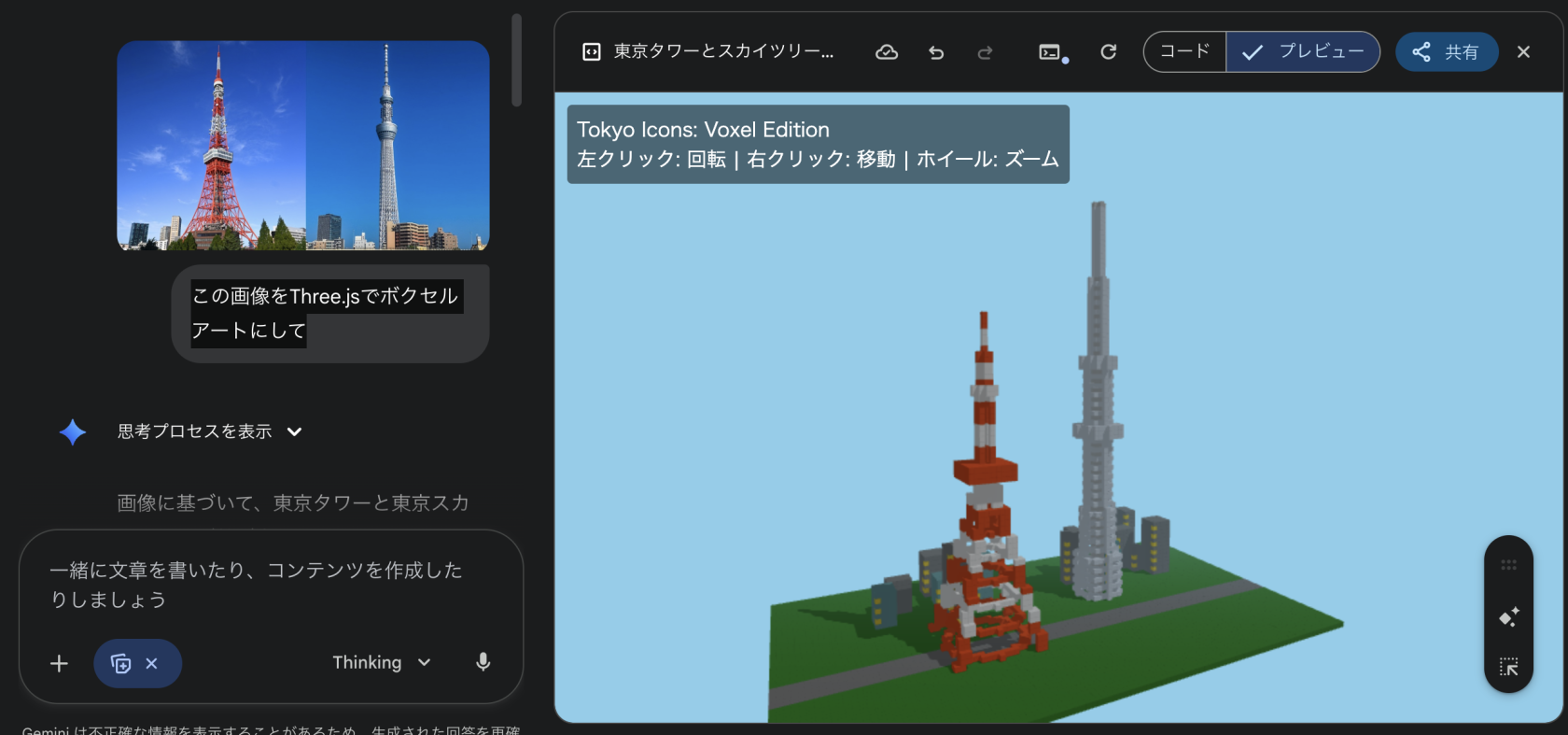Viewport: 1568px width, 735px height.
Task: Remove the Canvas tool chip
Action: point(152,663)
